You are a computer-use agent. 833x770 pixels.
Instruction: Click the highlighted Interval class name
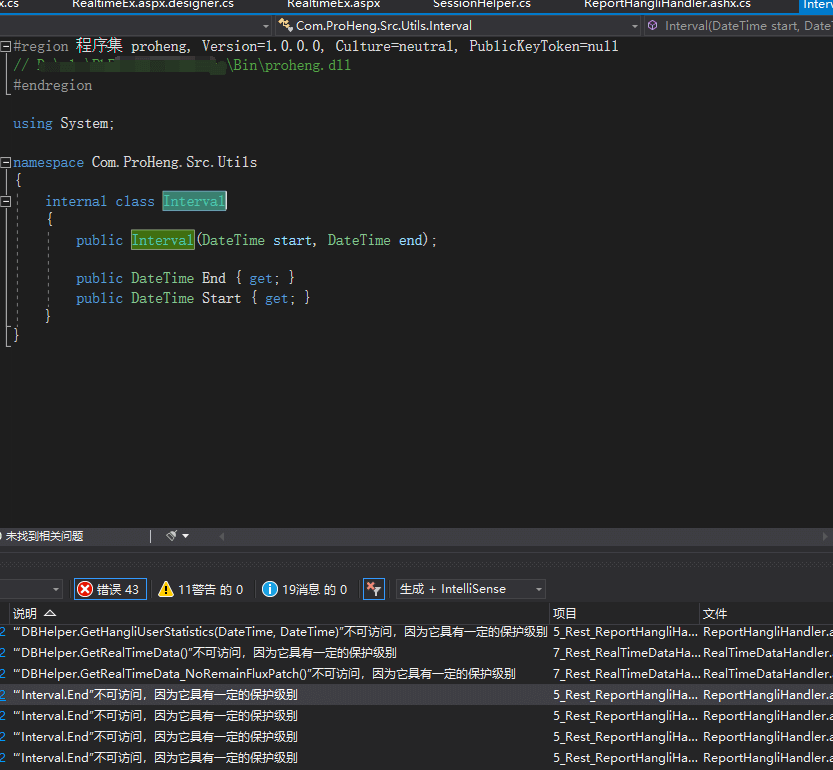(194, 201)
